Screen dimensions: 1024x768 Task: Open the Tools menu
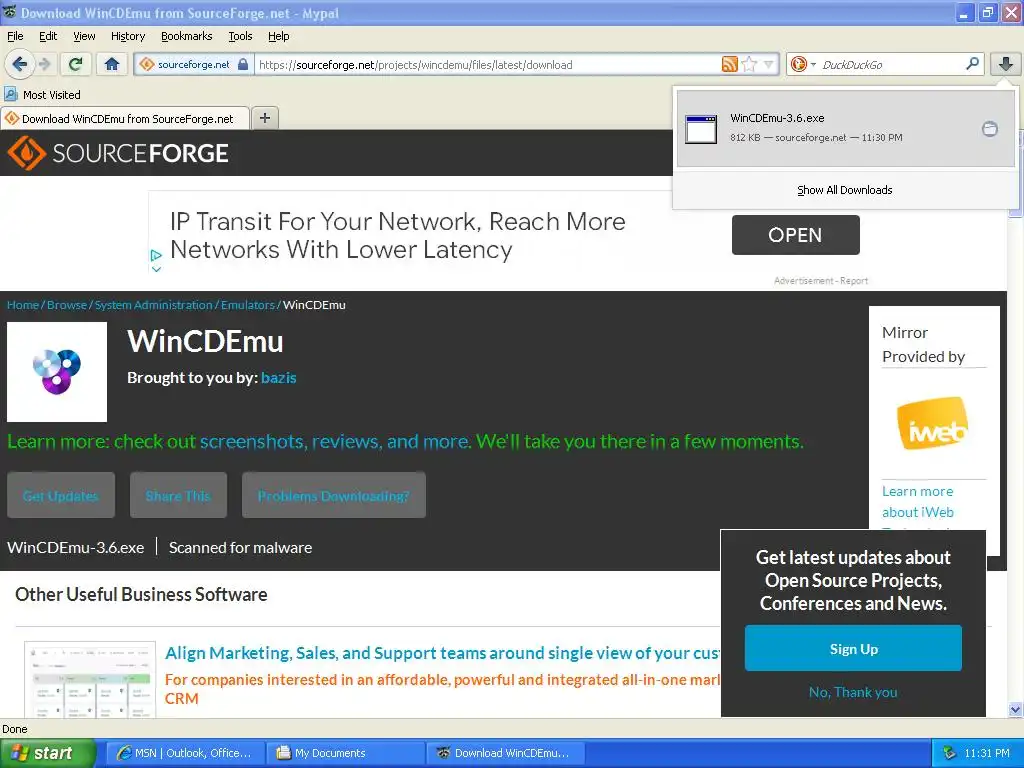pyautogui.click(x=240, y=36)
